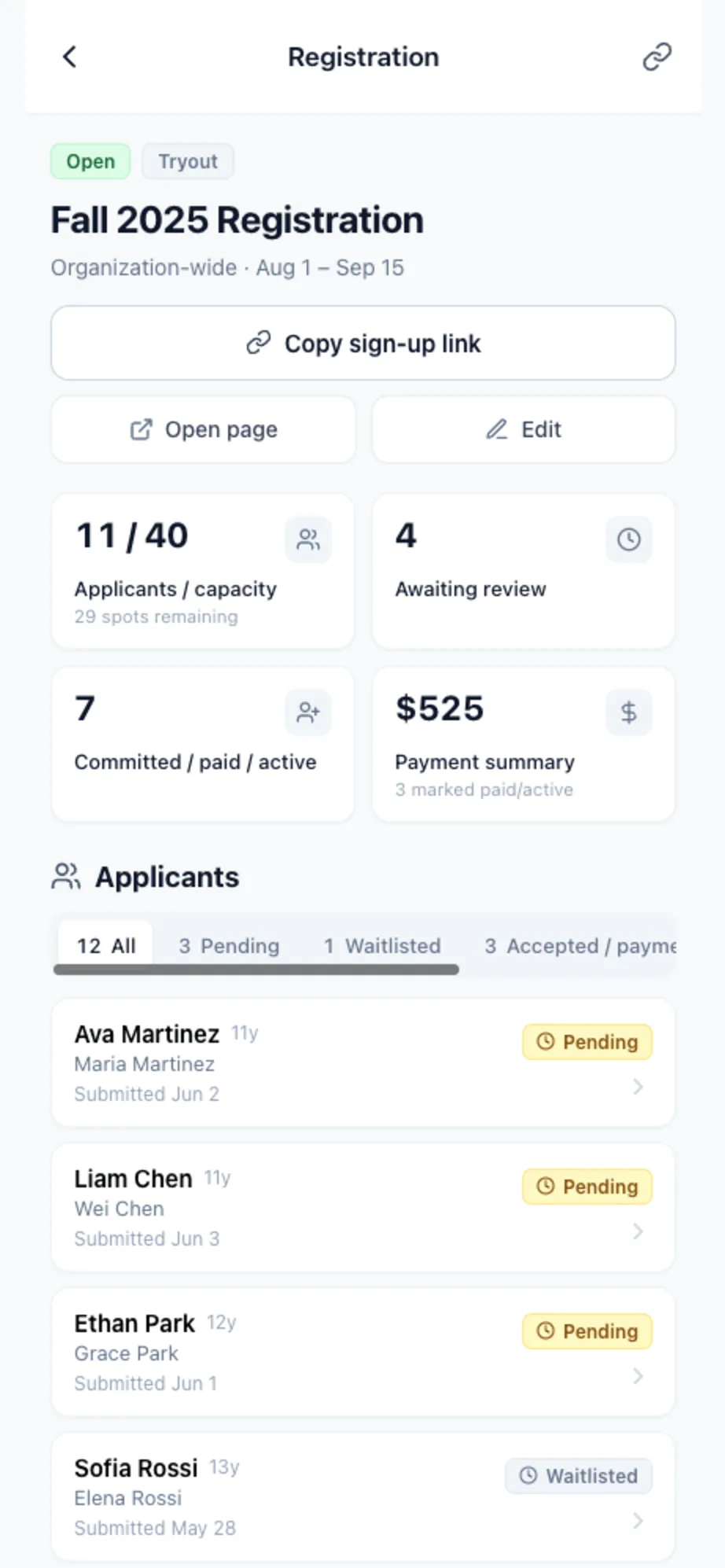Click the '3 marked paid/active' text

pyautogui.click(x=484, y=790)
